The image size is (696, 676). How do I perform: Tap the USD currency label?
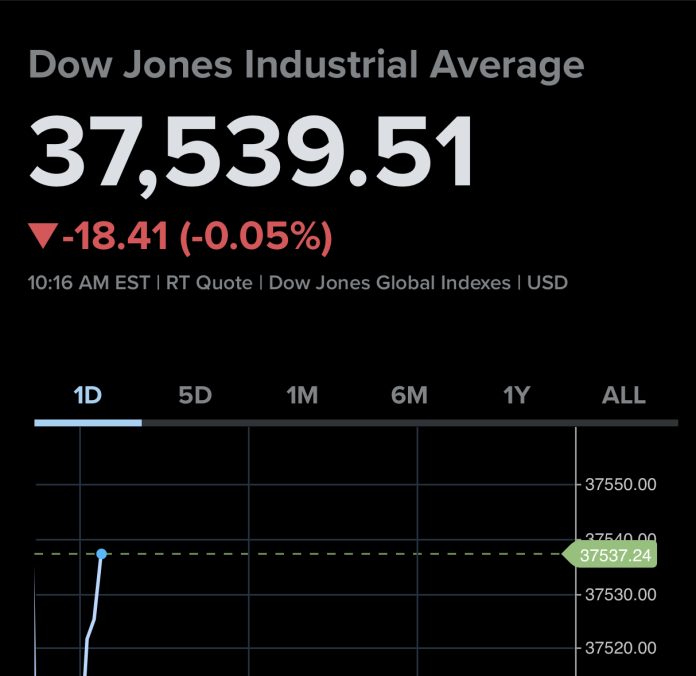point(546,283)
